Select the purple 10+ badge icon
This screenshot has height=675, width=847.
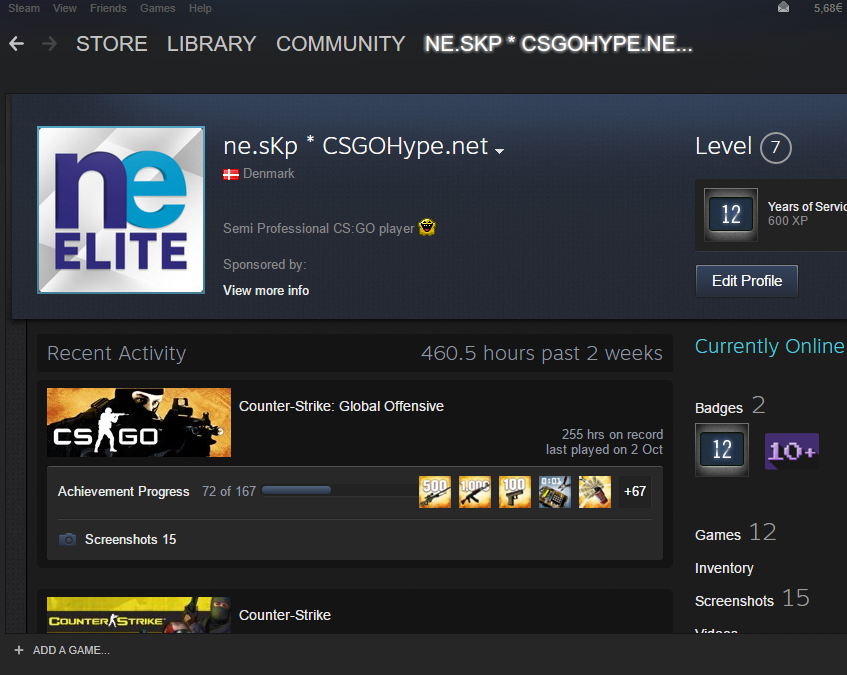[x=792, y=451]
